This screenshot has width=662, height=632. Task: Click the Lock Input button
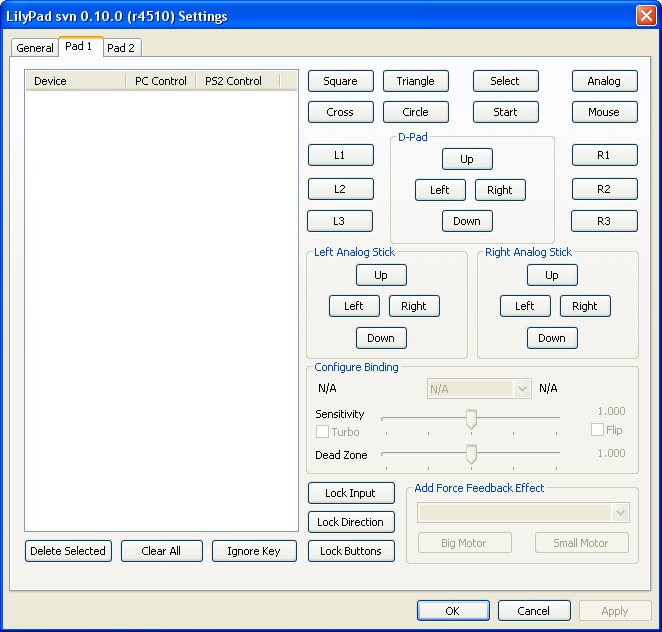click(351, 493)
